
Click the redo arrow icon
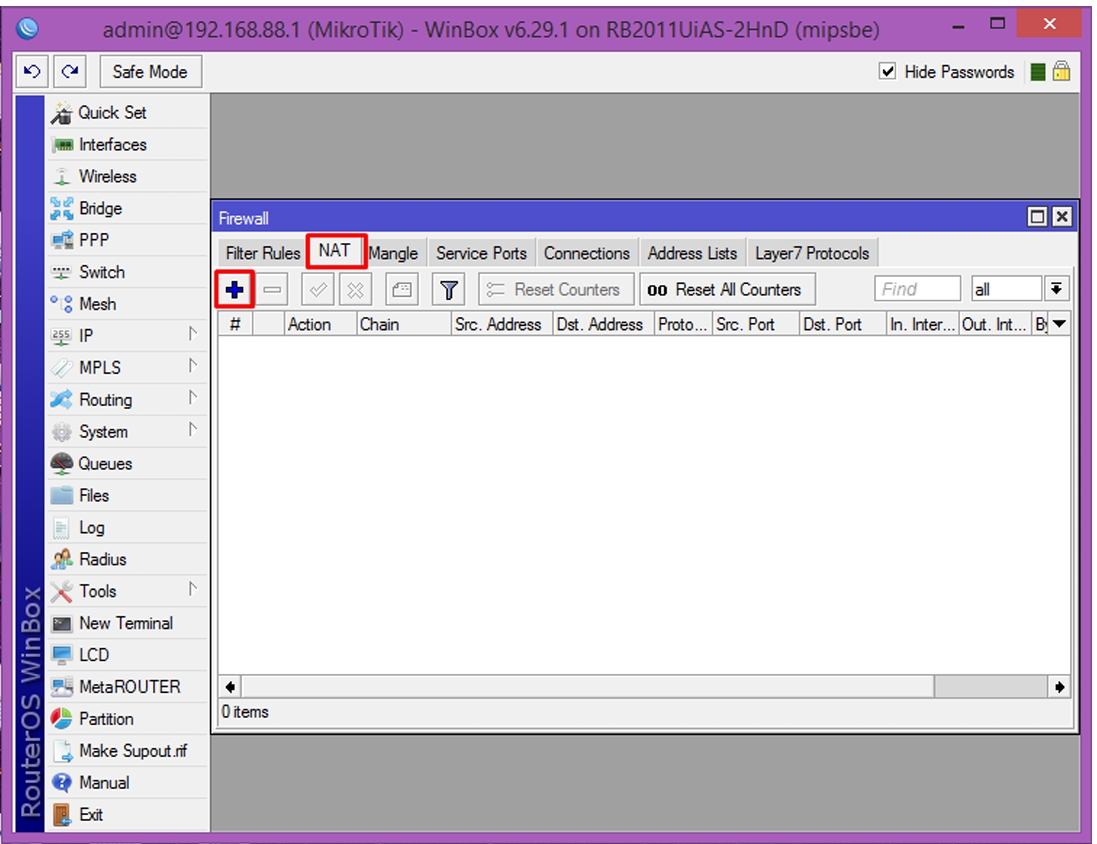70,71
